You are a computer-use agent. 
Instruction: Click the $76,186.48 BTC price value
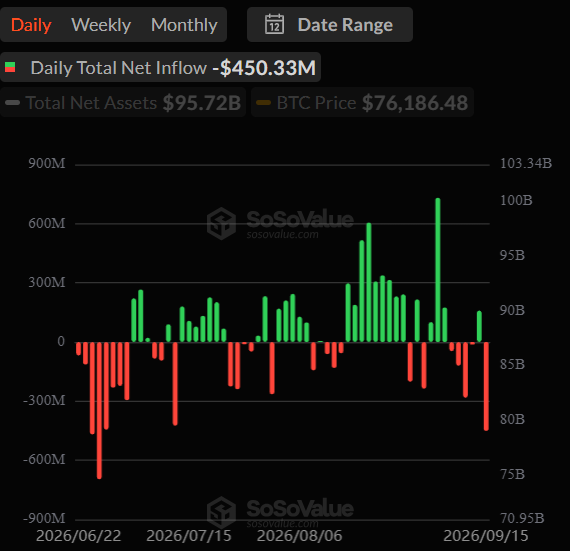[415, 103]
